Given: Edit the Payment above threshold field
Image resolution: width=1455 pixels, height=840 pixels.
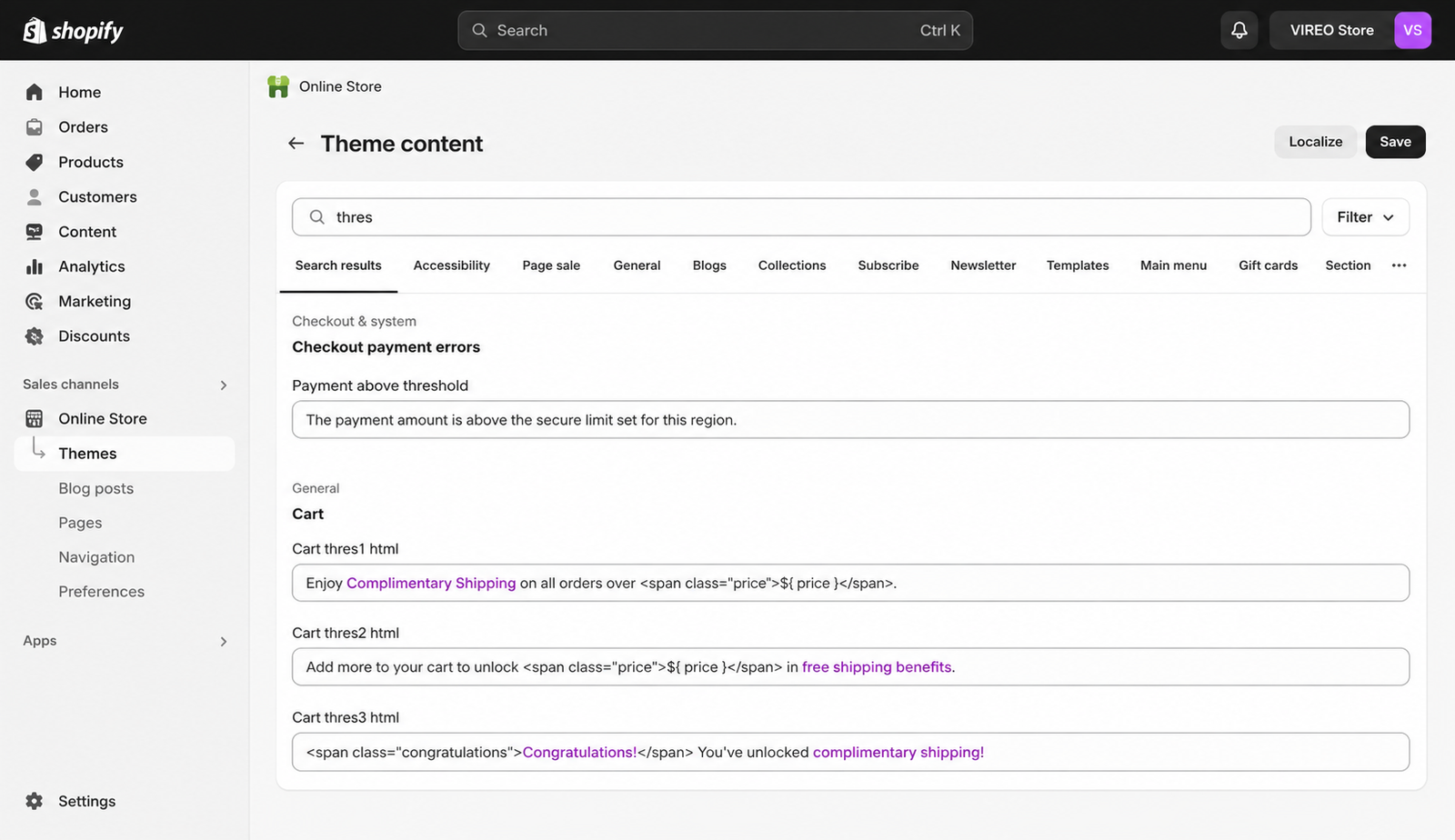Looking at the screenshot, I should [850, 420].
